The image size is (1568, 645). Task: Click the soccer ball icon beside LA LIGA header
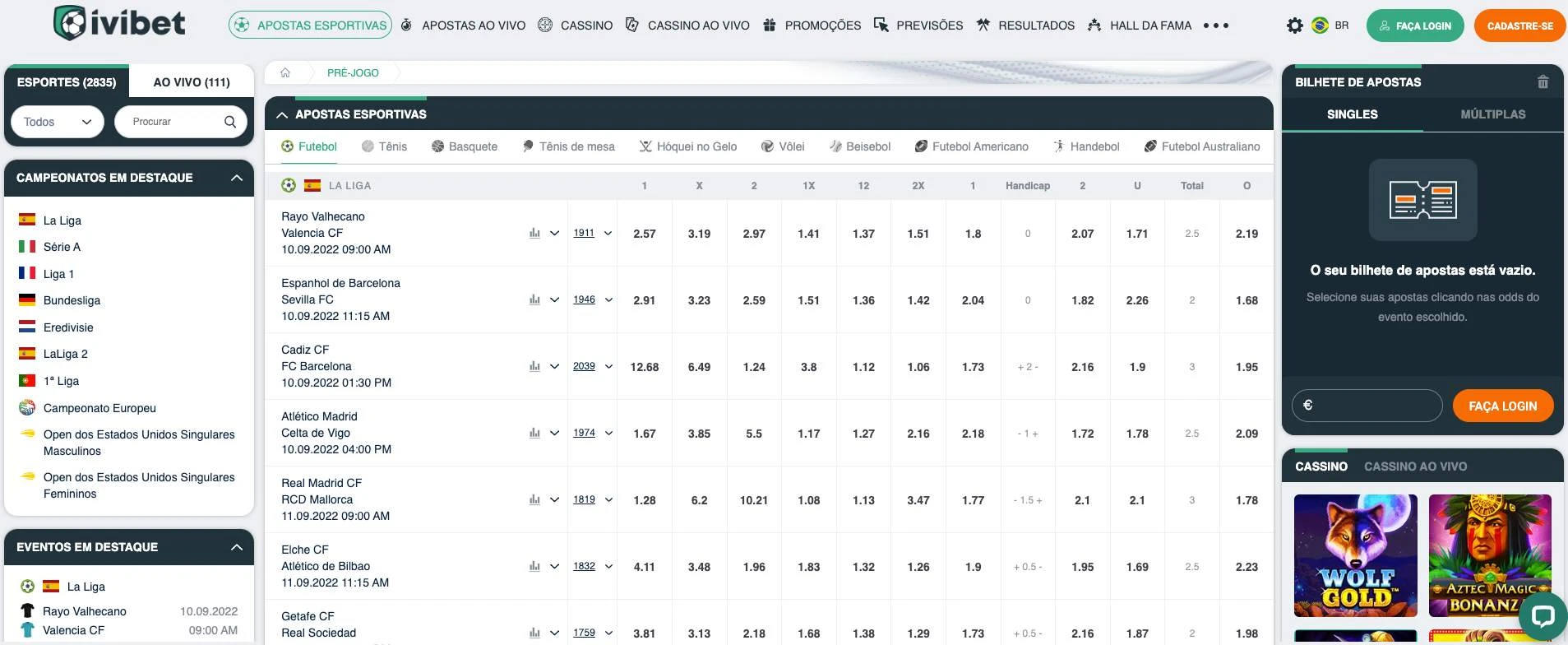point(289,186)
